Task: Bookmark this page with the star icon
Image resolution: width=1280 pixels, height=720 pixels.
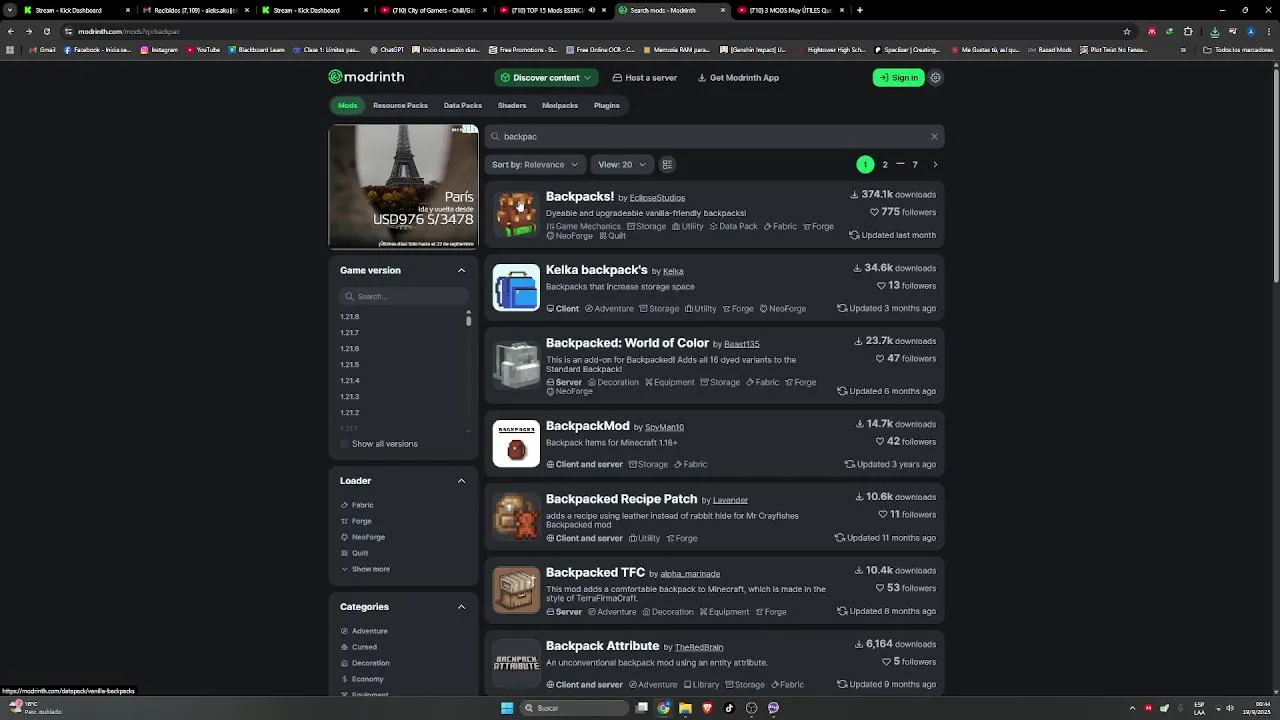Action: [1127, 31]
